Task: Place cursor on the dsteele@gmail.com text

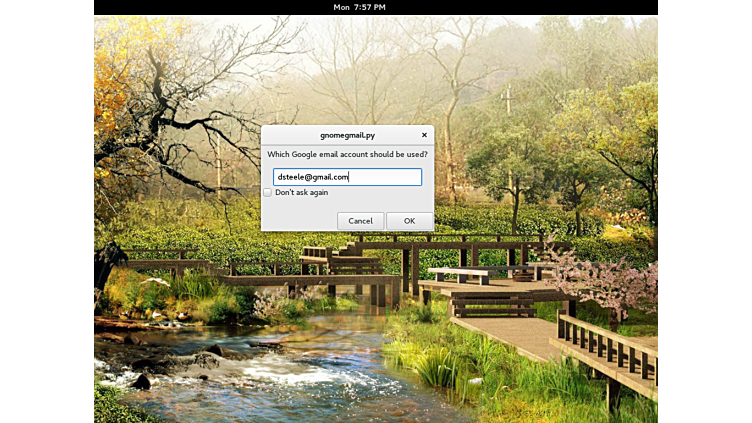Action: (x=312, y=177)
